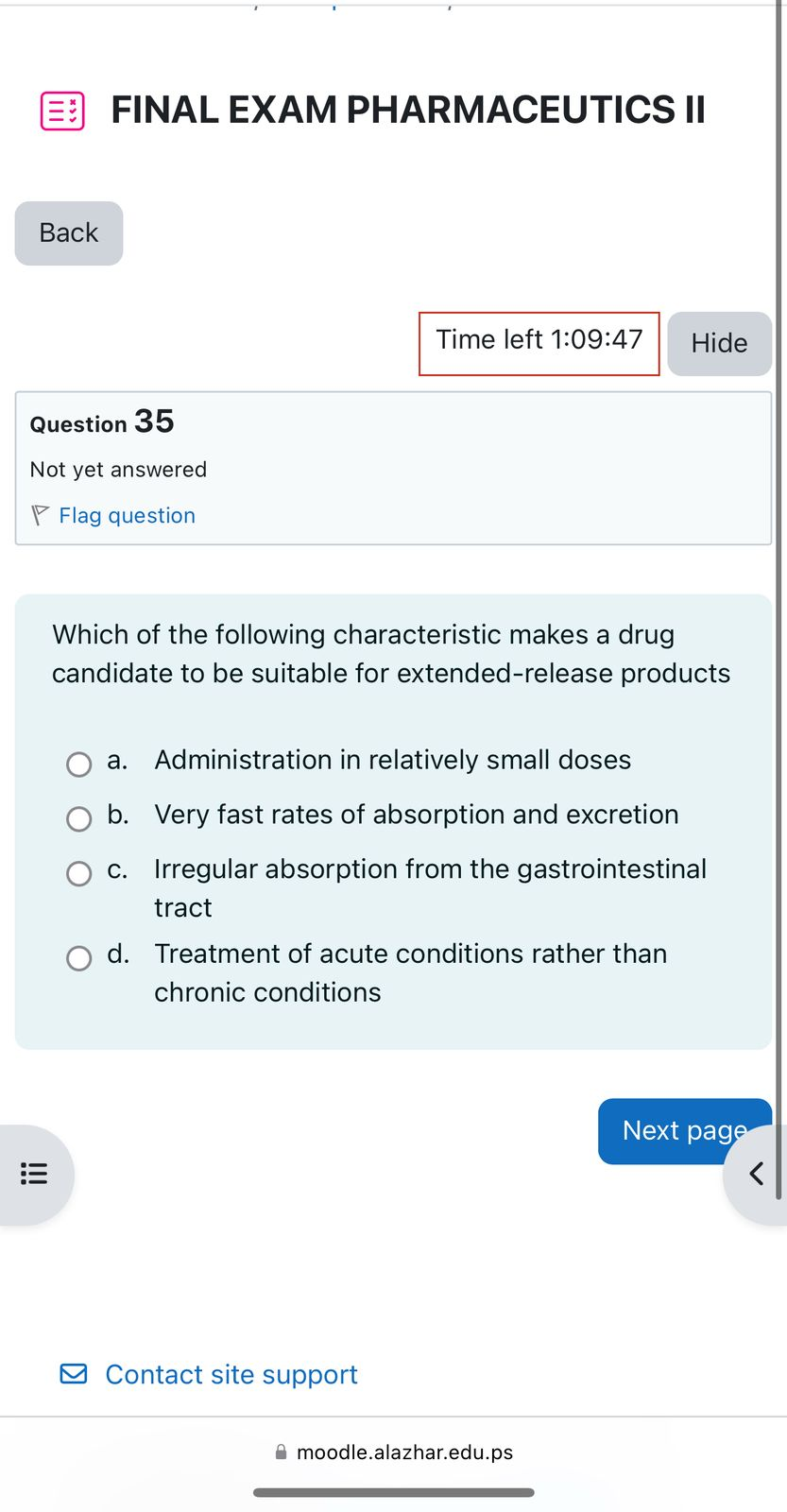787x1512 pixels.
Task: Open Contact site support link
Action: (231, 1374)
